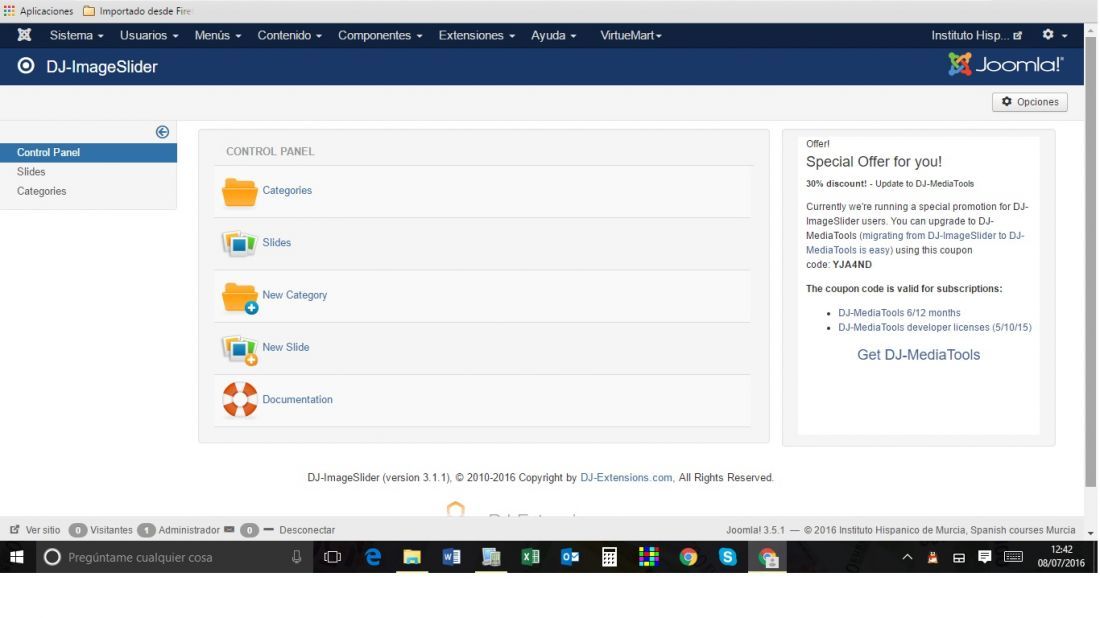Open the Windows Start menu
This screenshot has height=618, width=1100.
[x=17, y=557]
